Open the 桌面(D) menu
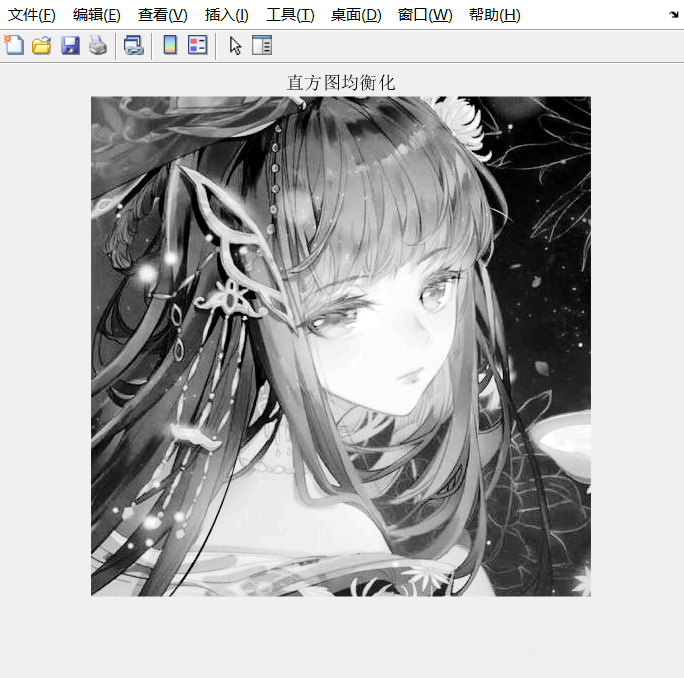The image size is (684, 678). (356, 15)
